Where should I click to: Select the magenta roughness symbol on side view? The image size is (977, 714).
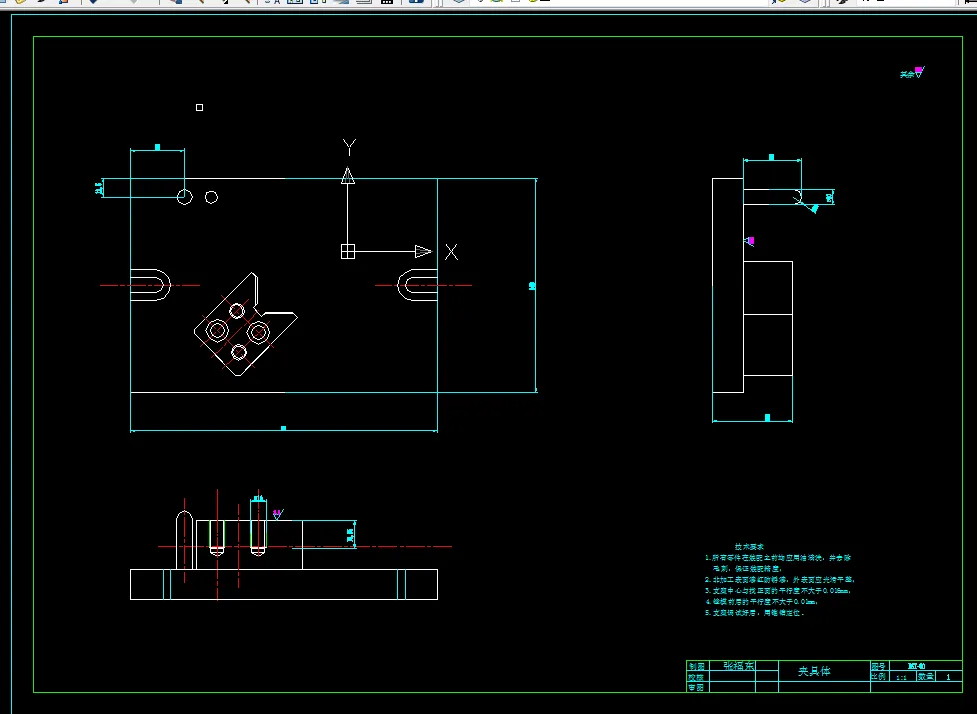[x=750, y=241]
